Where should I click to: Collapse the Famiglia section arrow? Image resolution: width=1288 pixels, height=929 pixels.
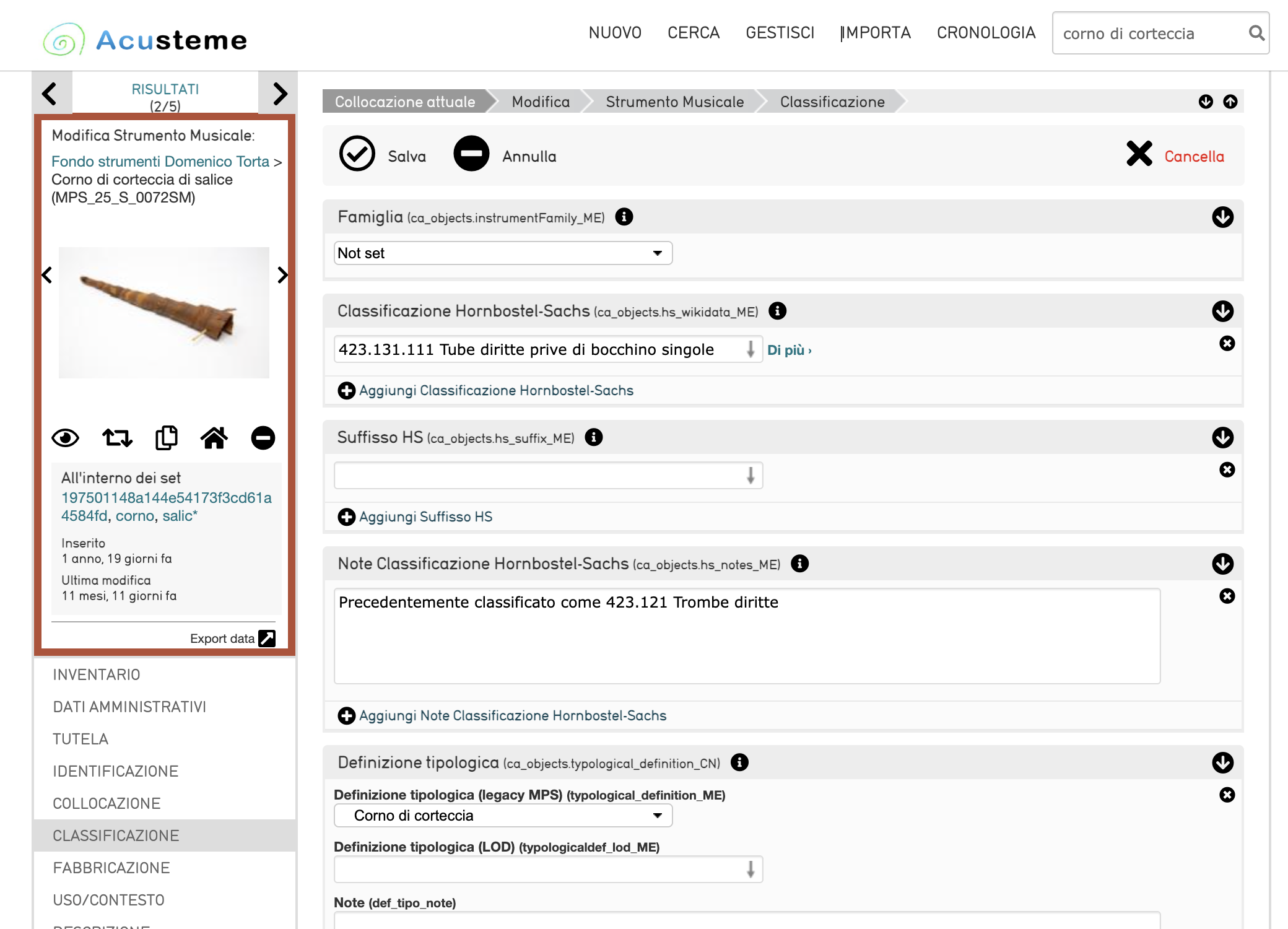1223,217
